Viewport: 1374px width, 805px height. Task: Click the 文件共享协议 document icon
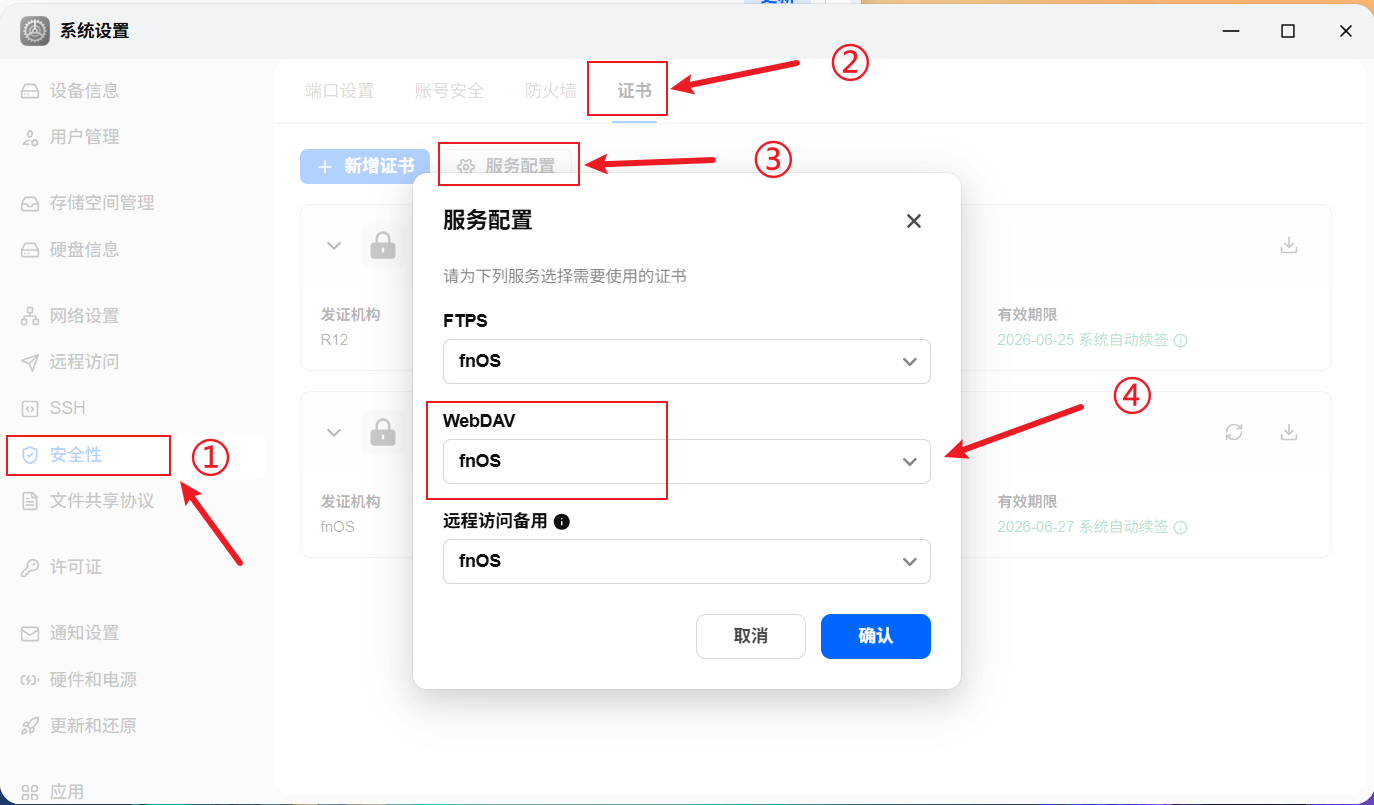pos(30,501)
